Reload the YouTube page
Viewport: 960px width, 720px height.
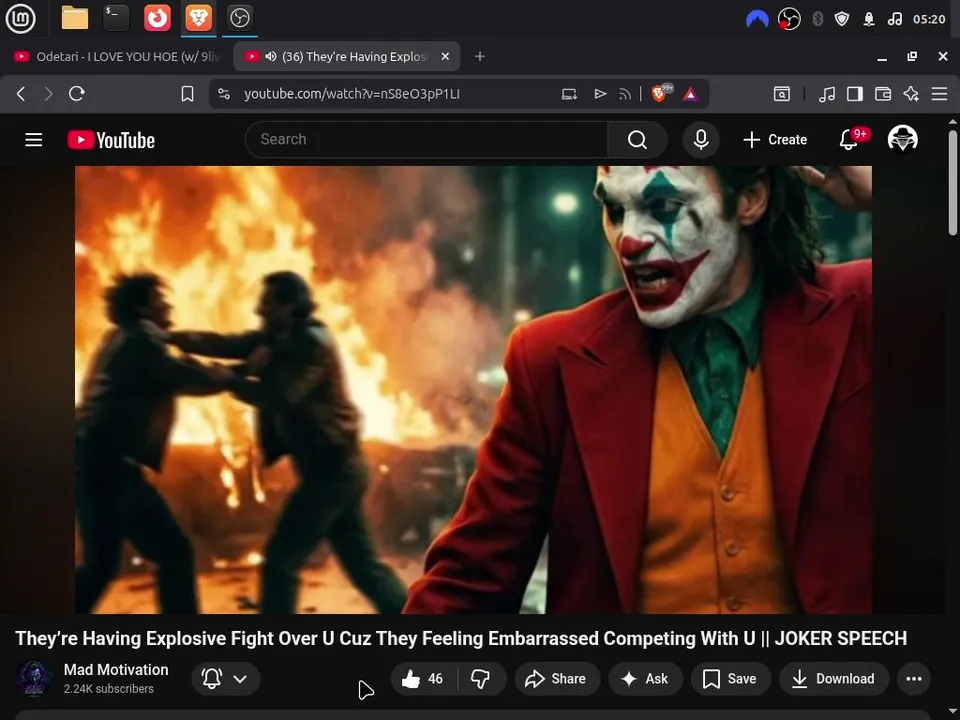(77, 94)
